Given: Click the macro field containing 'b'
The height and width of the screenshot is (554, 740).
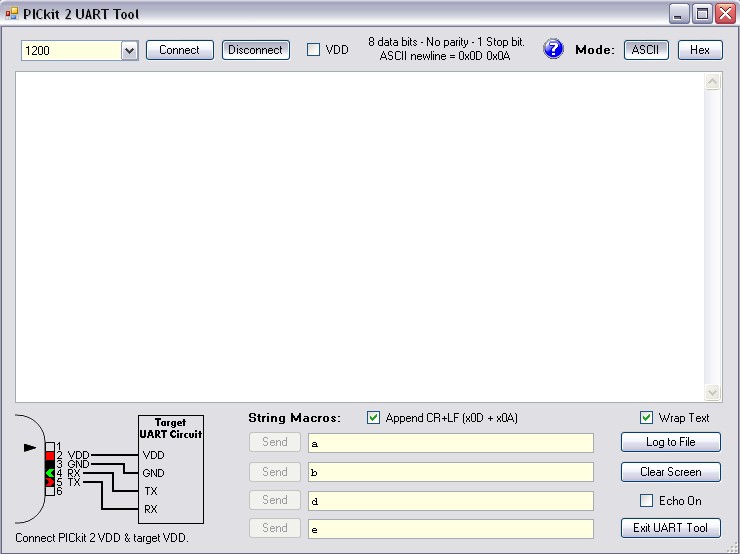Looking at the screenshot, I should [451, 472].
